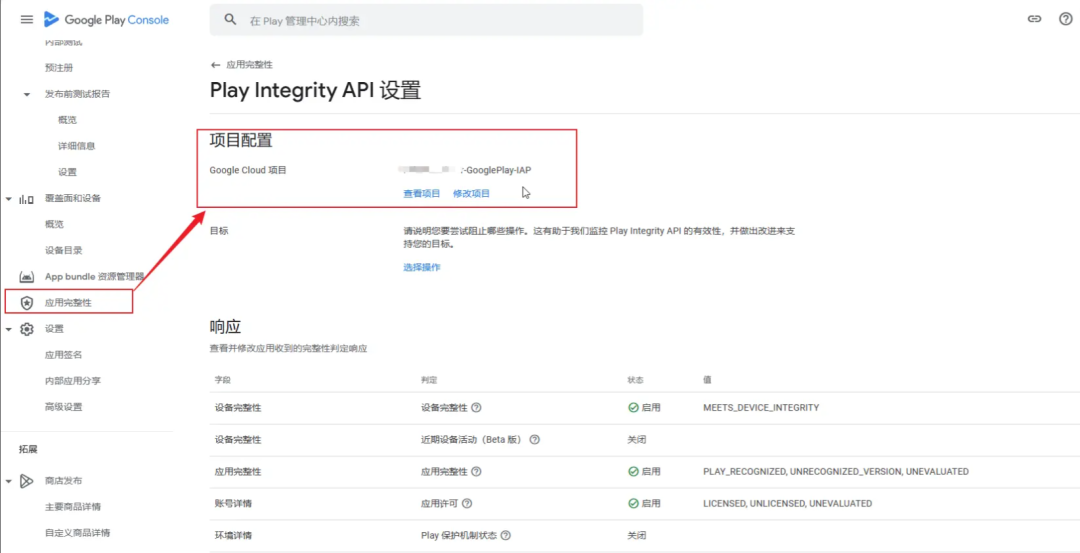Open 自定义商品详情 in sidebar
The image size is (1080, 553).
click(x=78, y=532)
